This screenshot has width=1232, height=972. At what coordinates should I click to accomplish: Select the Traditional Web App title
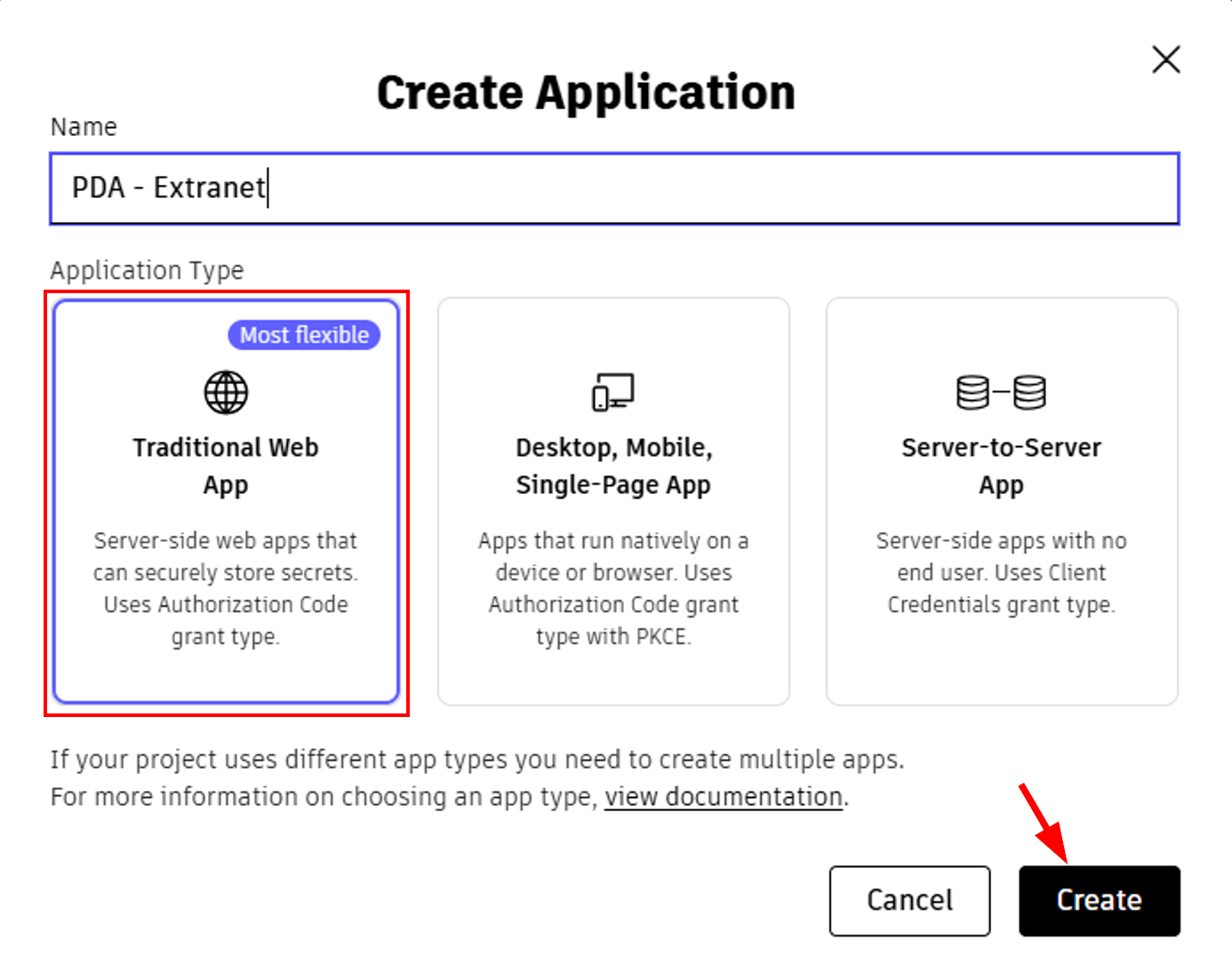click(226, 466)
